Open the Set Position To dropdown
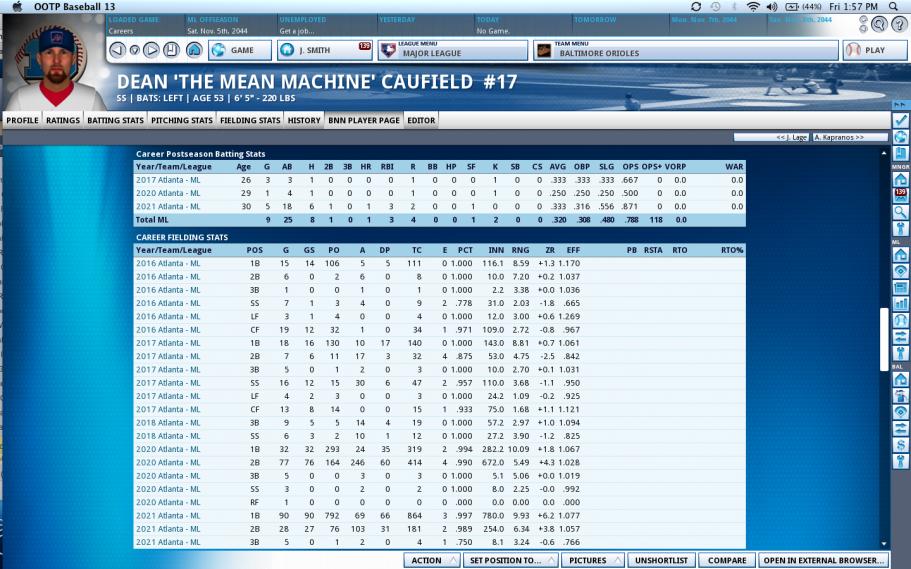This screenshot has height=569, width=911. click(x=509, y=560)
